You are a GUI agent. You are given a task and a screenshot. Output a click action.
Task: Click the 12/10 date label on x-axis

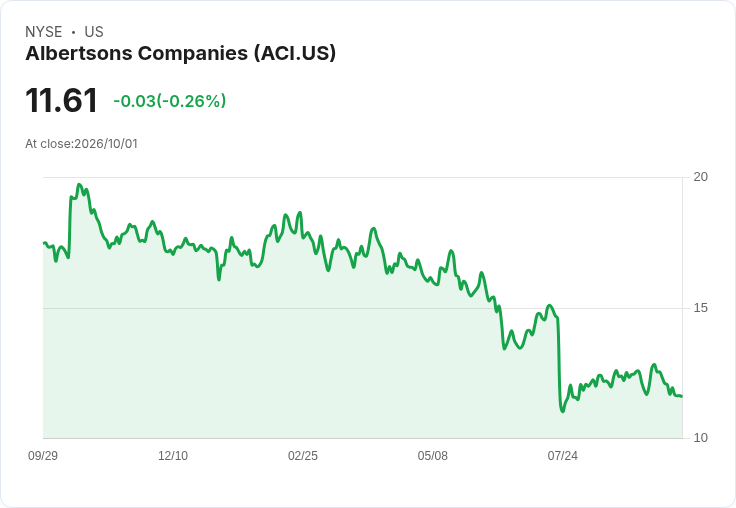pos(173,456)
